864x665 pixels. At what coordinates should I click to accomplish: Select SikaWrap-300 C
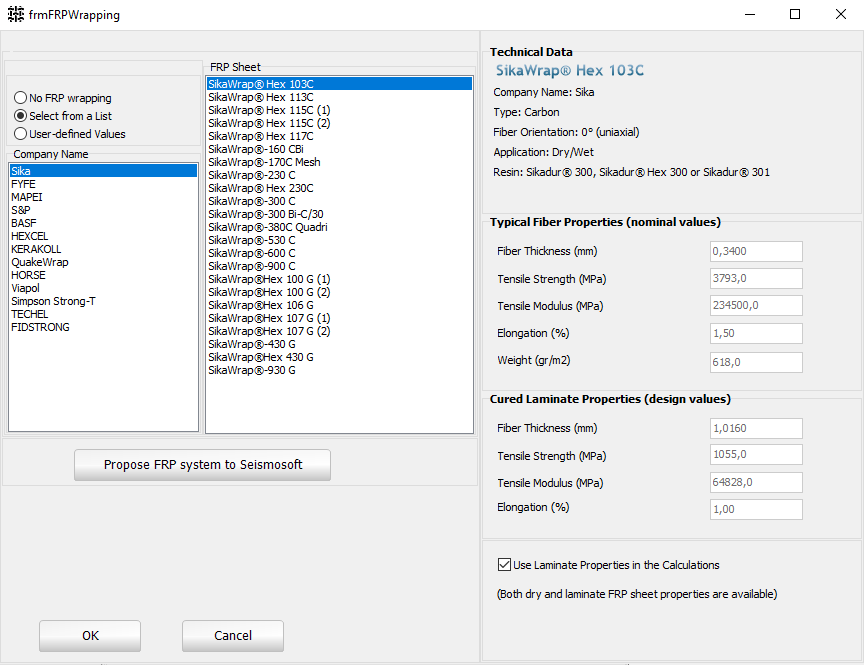tap(339, 201)
